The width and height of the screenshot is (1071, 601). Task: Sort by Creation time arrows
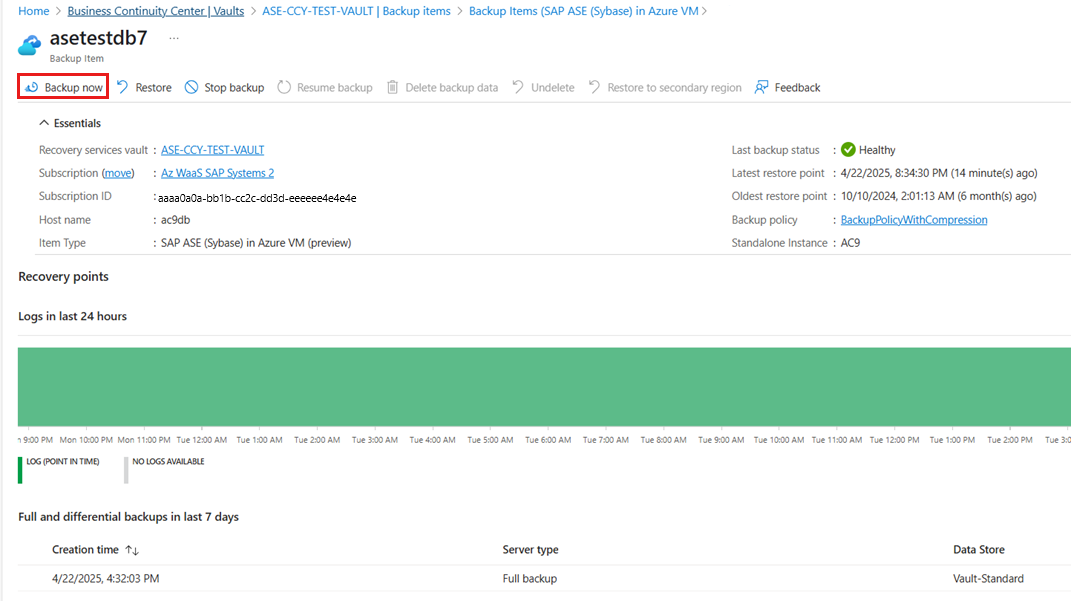pyautogui.click(x=132, y=550)
